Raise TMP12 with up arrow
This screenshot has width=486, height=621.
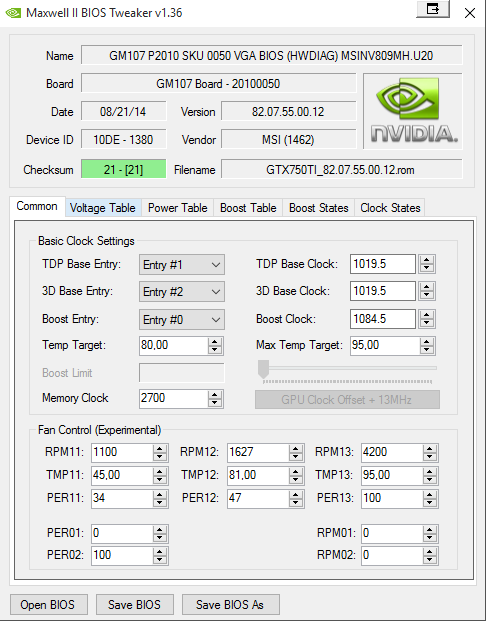(x=295, y=472)
